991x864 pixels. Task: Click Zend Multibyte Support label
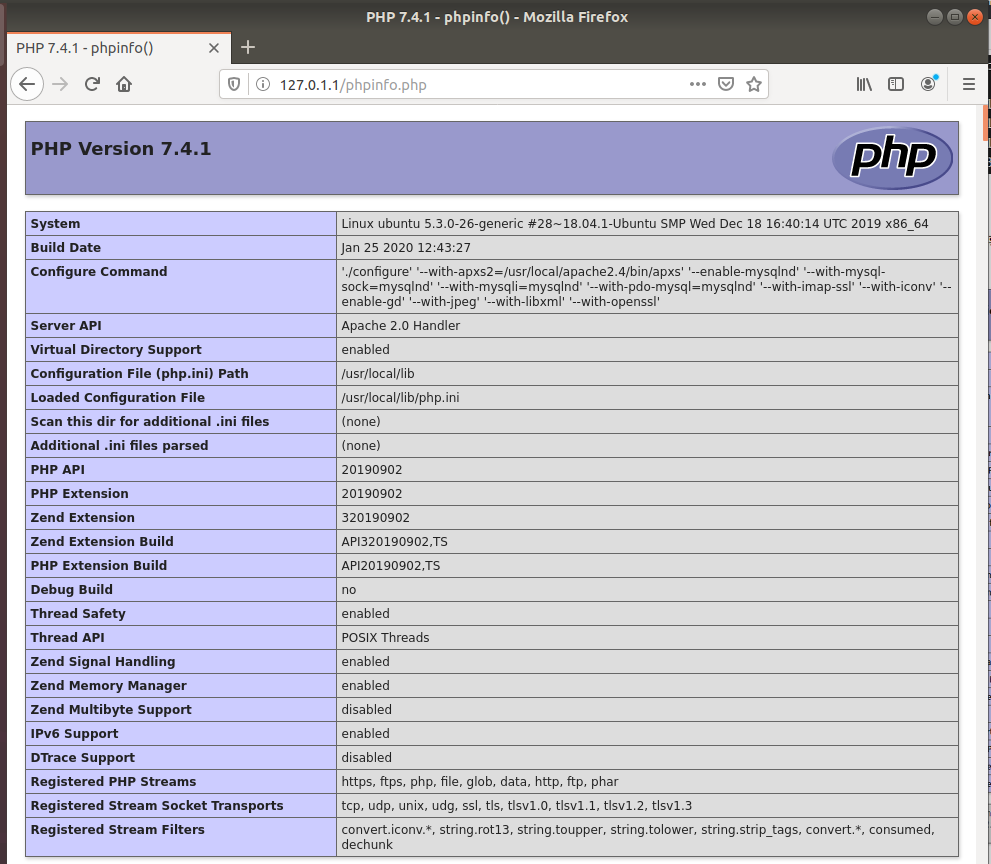point(111,710)
